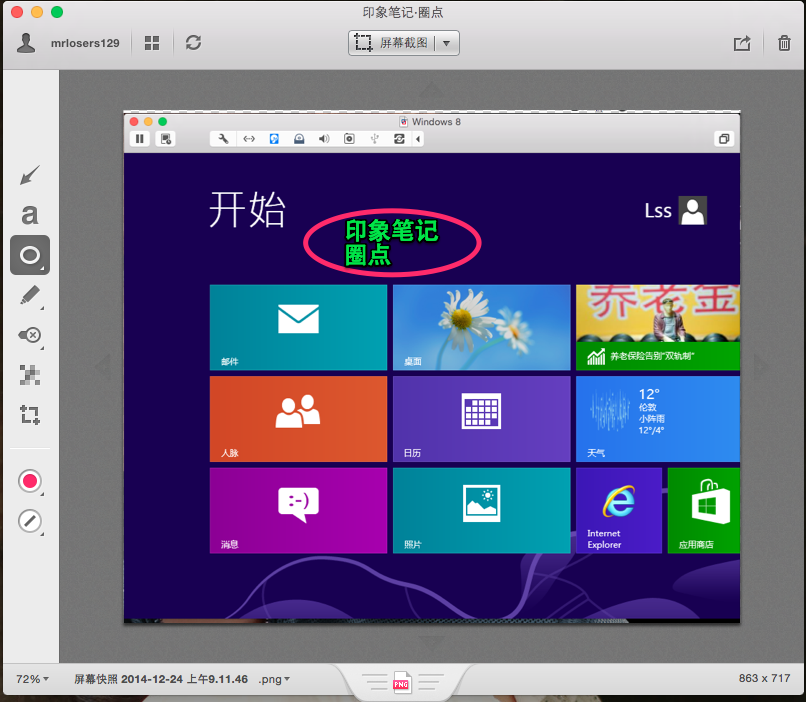The image size is (806, 702).
Task: Open the account user icon
Action: pos(26,43)
